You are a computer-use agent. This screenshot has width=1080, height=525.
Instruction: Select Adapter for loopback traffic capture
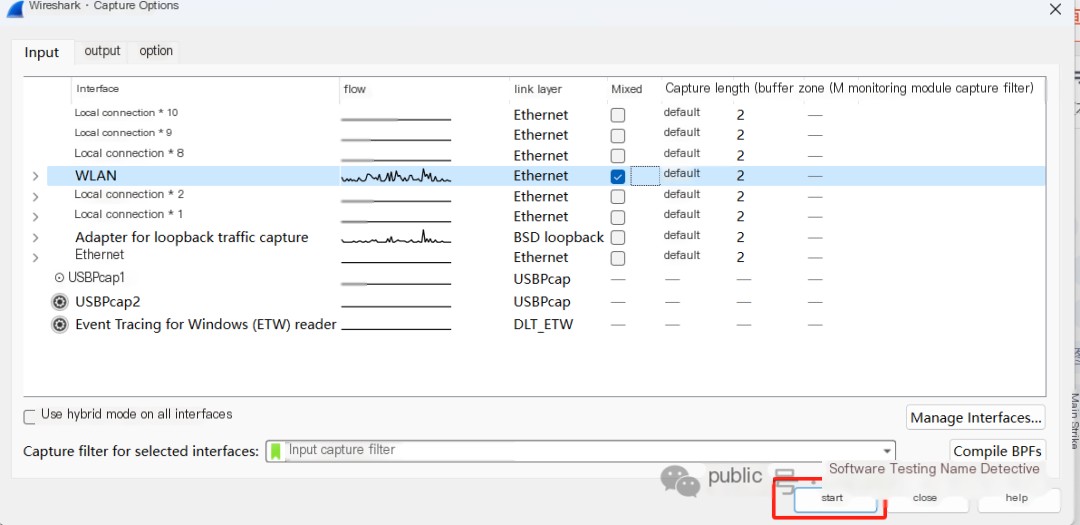click(191, 238)
